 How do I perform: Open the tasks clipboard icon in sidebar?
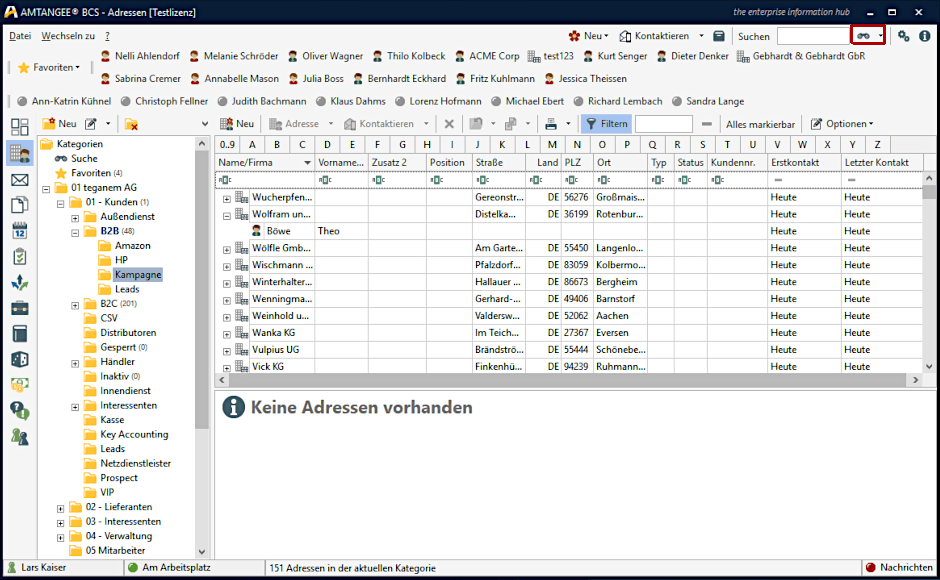[19, 257]
